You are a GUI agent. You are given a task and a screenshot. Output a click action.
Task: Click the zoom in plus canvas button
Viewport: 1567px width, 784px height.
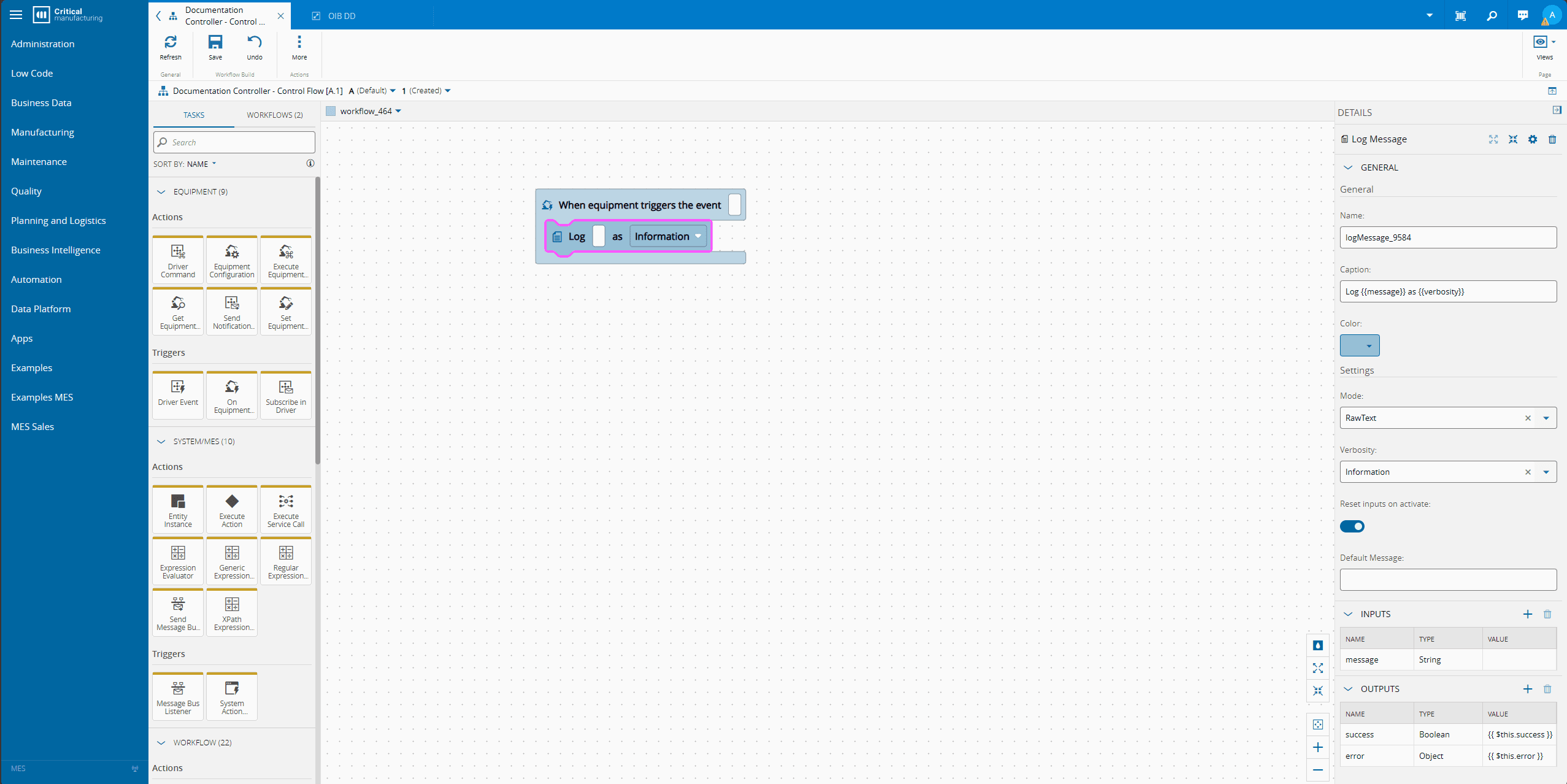[x=1318, y=747]
